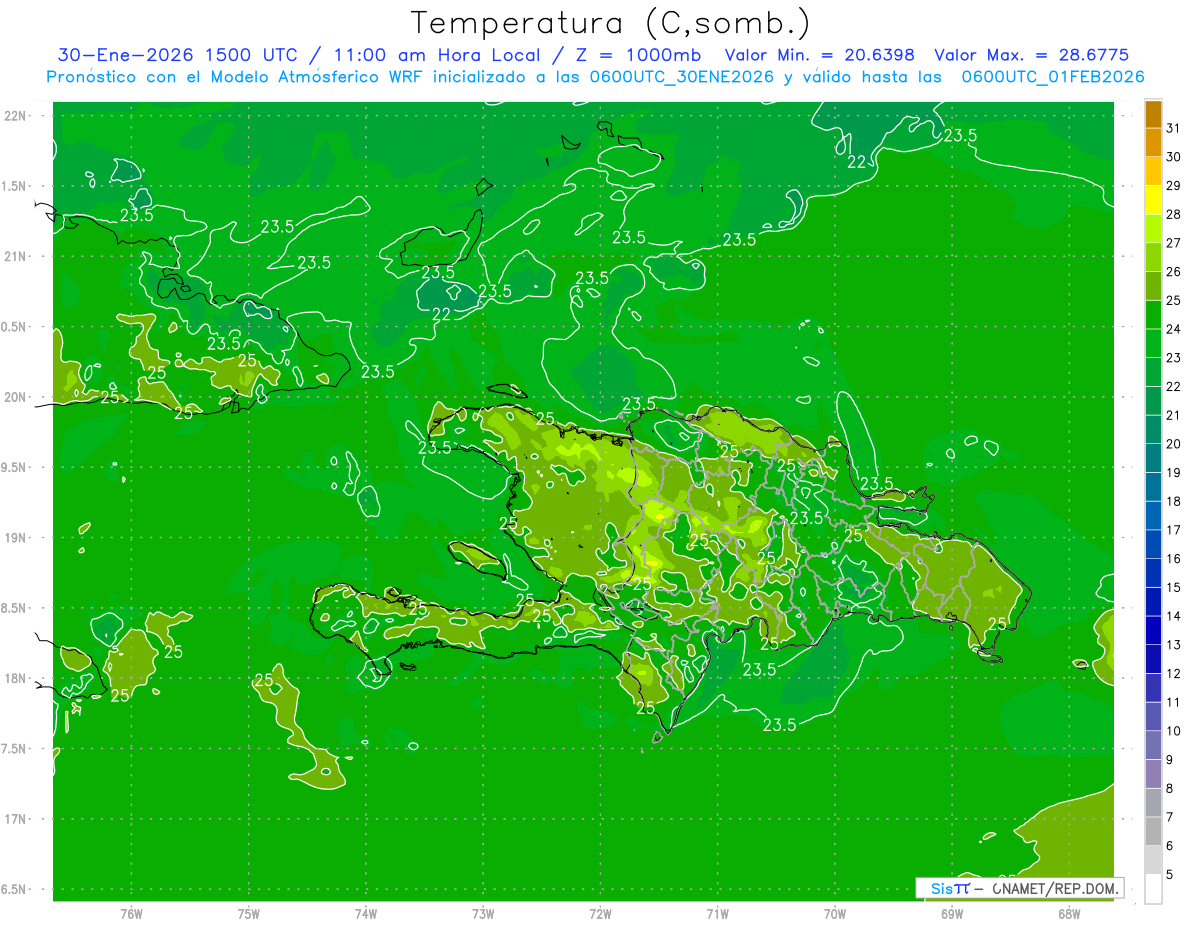Screen dimensions: 1200x927
Task: Click the '15' colorbar scale label
Action: coord(1173,587)
